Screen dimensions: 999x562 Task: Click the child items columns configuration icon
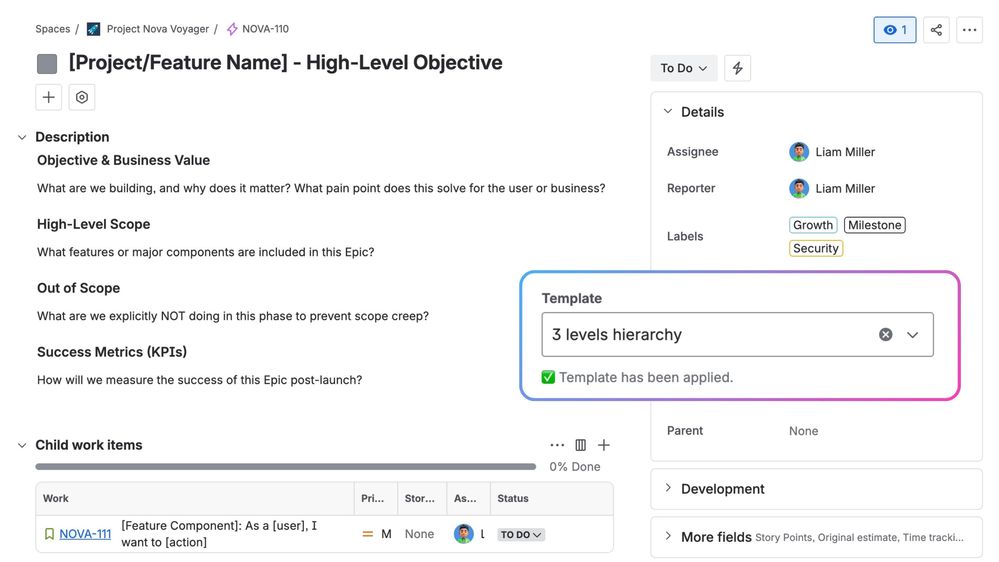(x=580, y=445)
